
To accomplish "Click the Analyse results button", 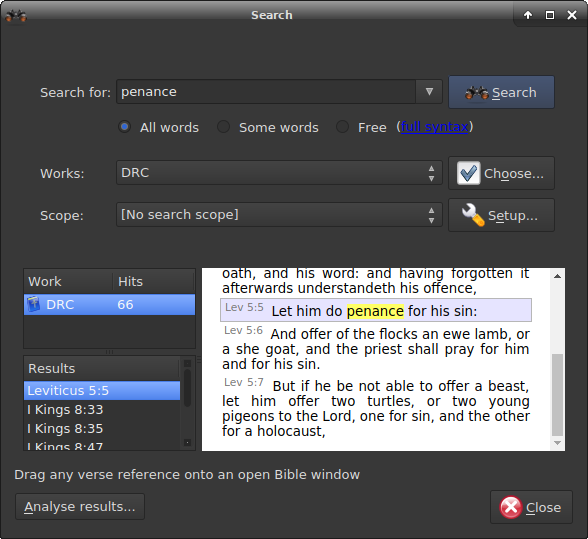I will [x=80, y=506].
